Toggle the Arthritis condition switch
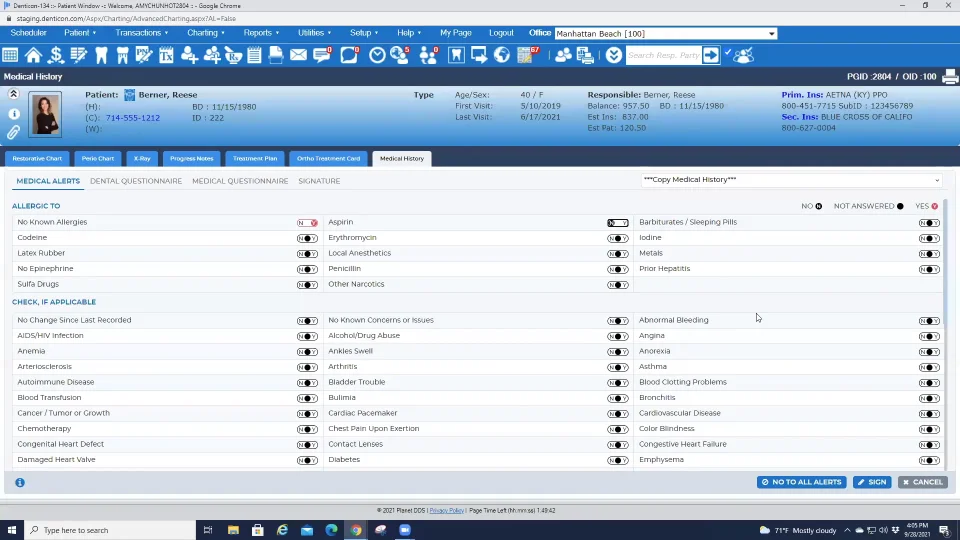Screen dimensions: 960x540 tap(618, 367)
